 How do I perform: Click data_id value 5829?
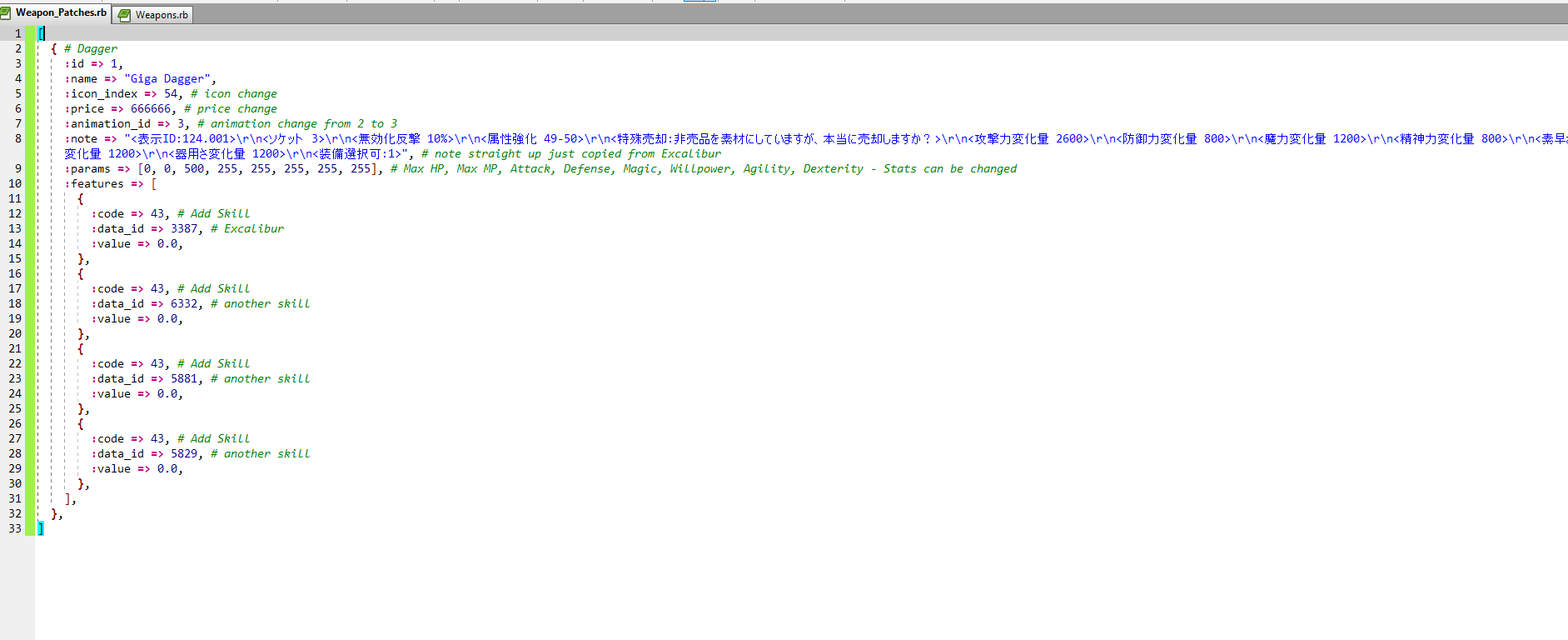coord(184,453)
